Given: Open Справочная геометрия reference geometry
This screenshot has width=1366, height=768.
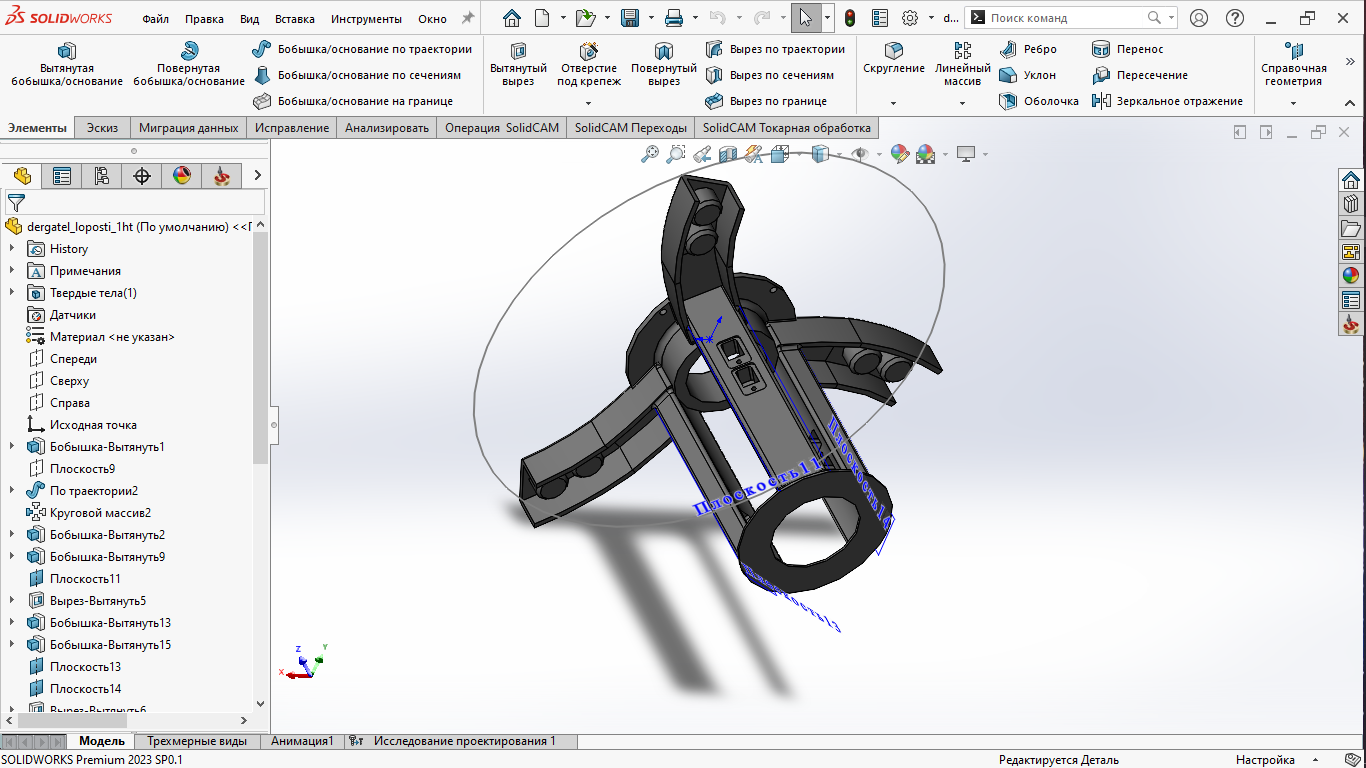Looking at the screenshot, I should click(x=1294, y=66).
